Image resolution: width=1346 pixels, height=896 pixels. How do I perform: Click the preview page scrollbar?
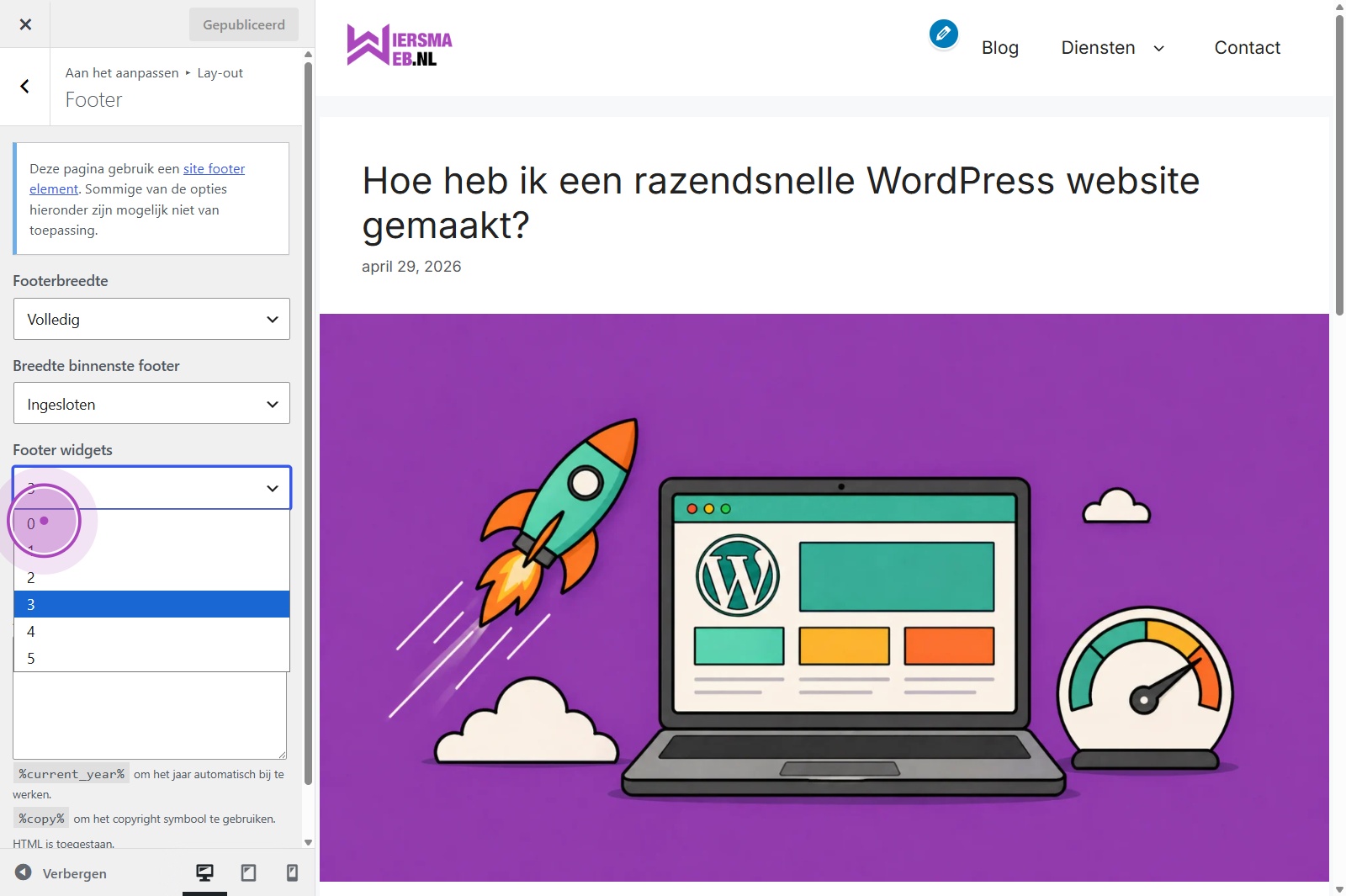point(1339,164)
